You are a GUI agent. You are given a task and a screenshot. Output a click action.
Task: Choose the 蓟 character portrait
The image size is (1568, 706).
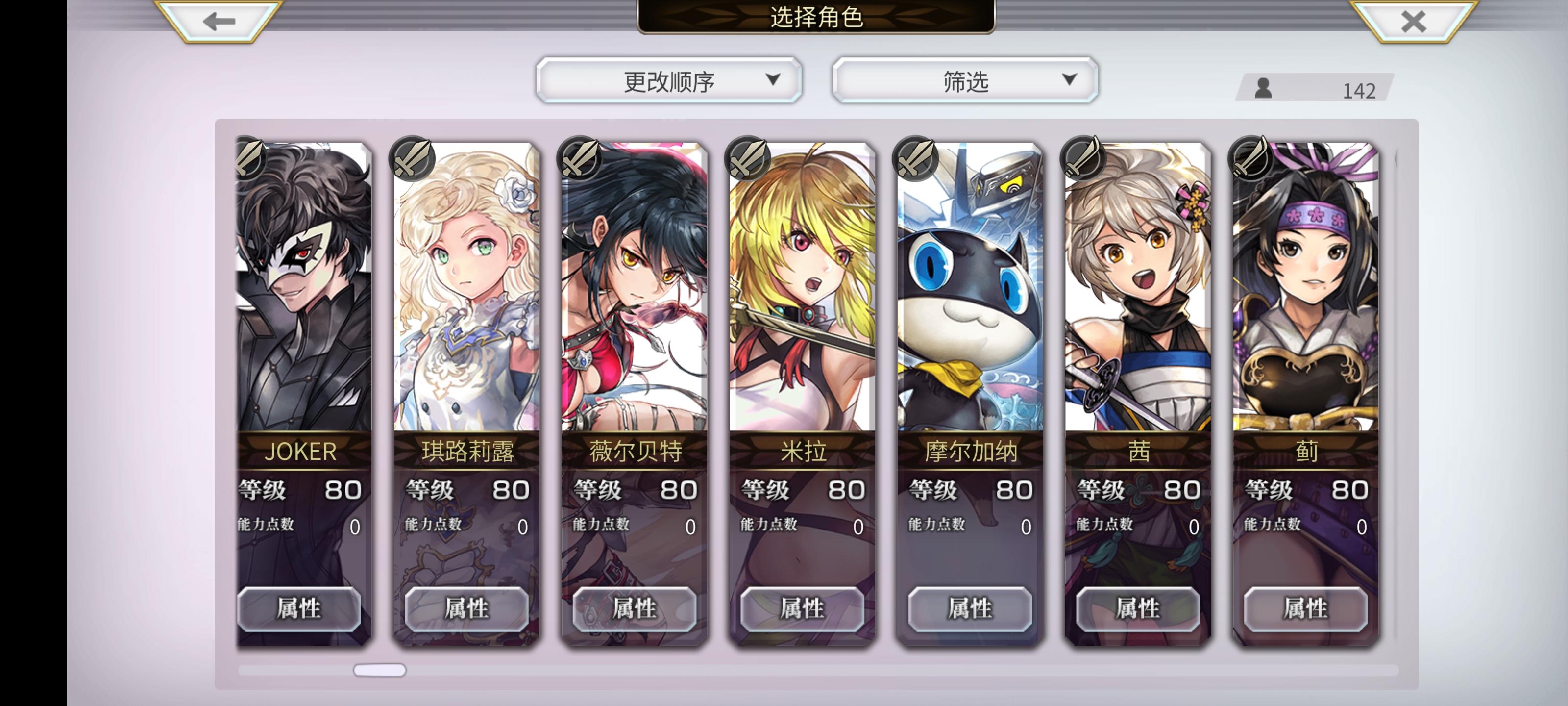tap(1306, 286)
